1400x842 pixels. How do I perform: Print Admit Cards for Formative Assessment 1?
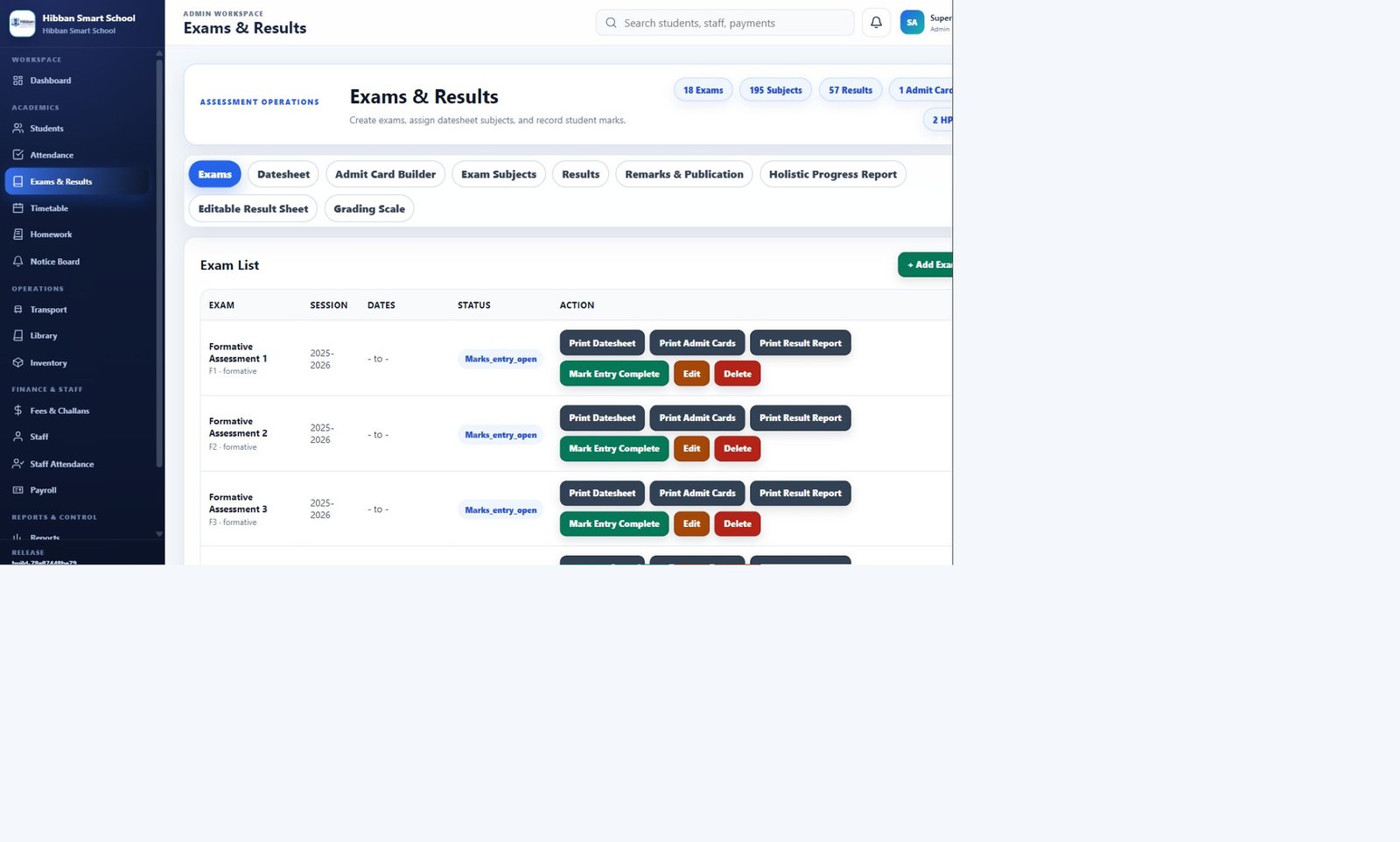coord(697,343)
